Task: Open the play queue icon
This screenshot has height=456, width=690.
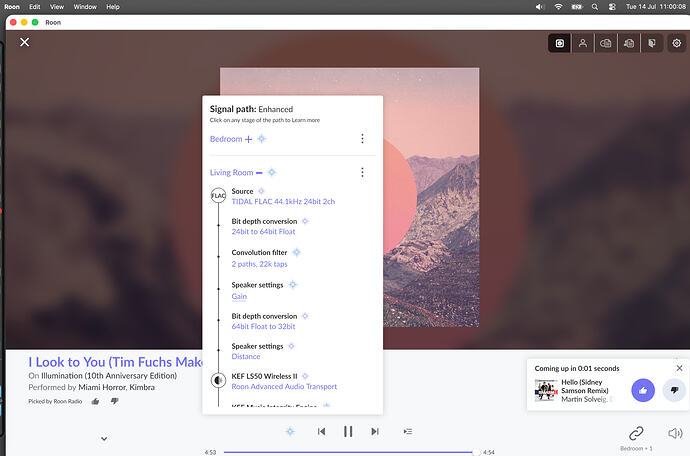Action: pos(408,431)
